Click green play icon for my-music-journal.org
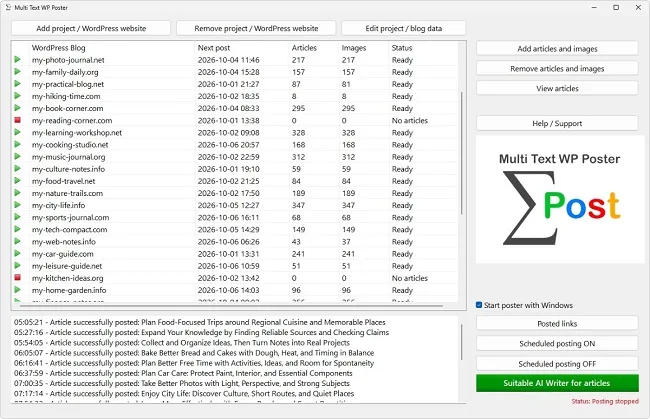This screenshot has height=419, width=650. [17, 156]
